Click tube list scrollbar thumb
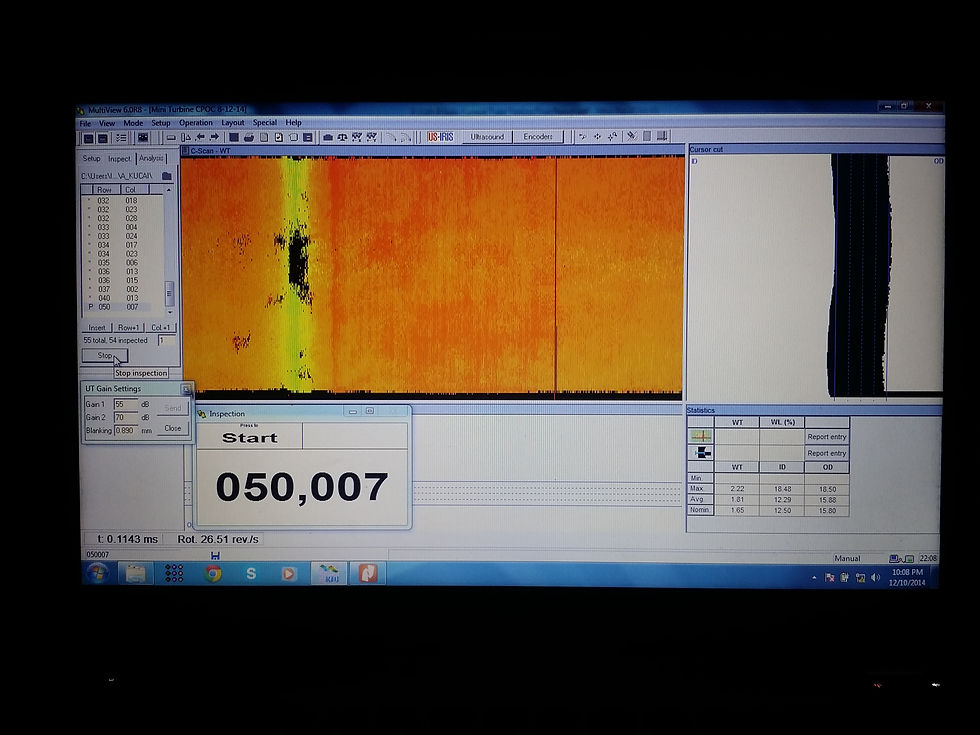The width and height of the screenshot is (980, 735). click(169, 292)
